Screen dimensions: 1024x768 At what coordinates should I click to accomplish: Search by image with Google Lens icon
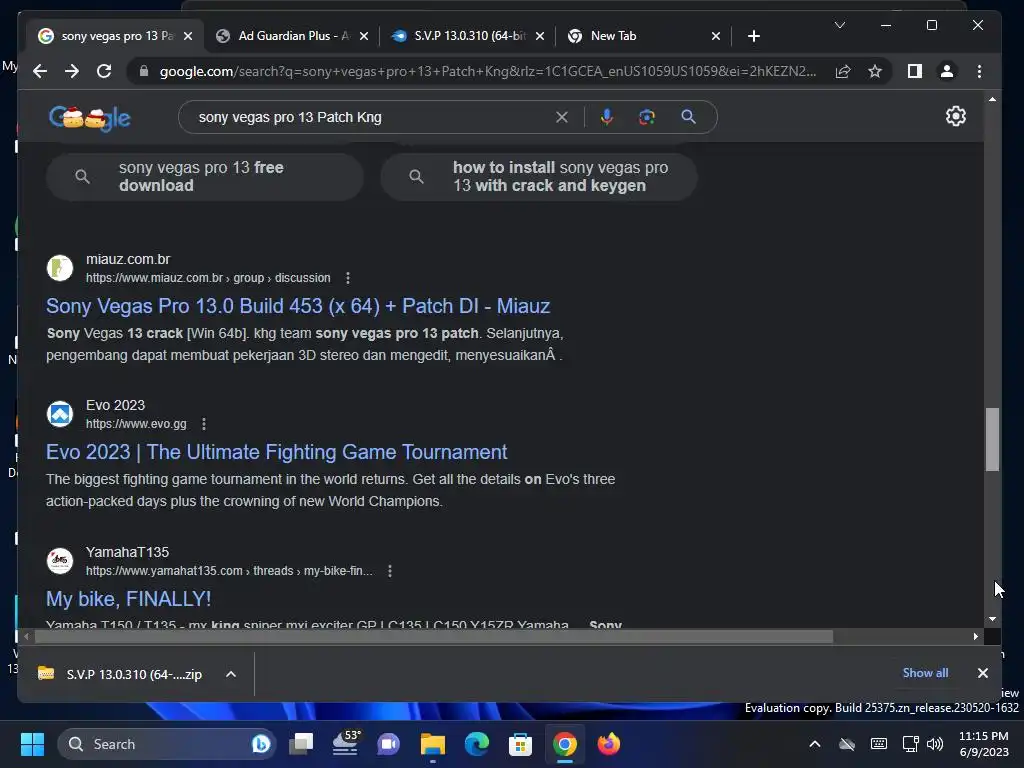point(647,117)
